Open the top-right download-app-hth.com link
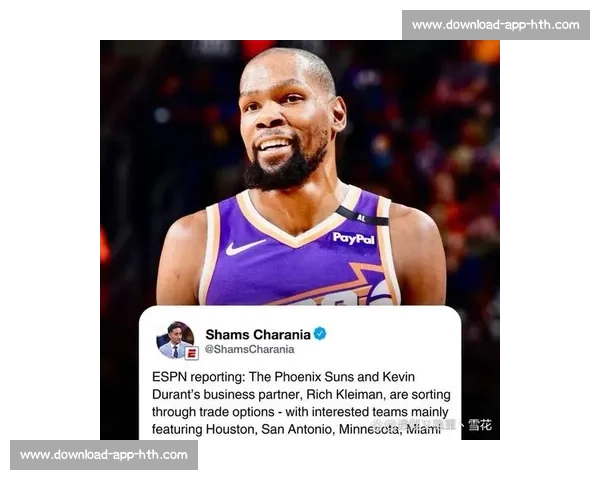Image resolution: width=600 pixels, height=480 pixels. tap(496, 25)
